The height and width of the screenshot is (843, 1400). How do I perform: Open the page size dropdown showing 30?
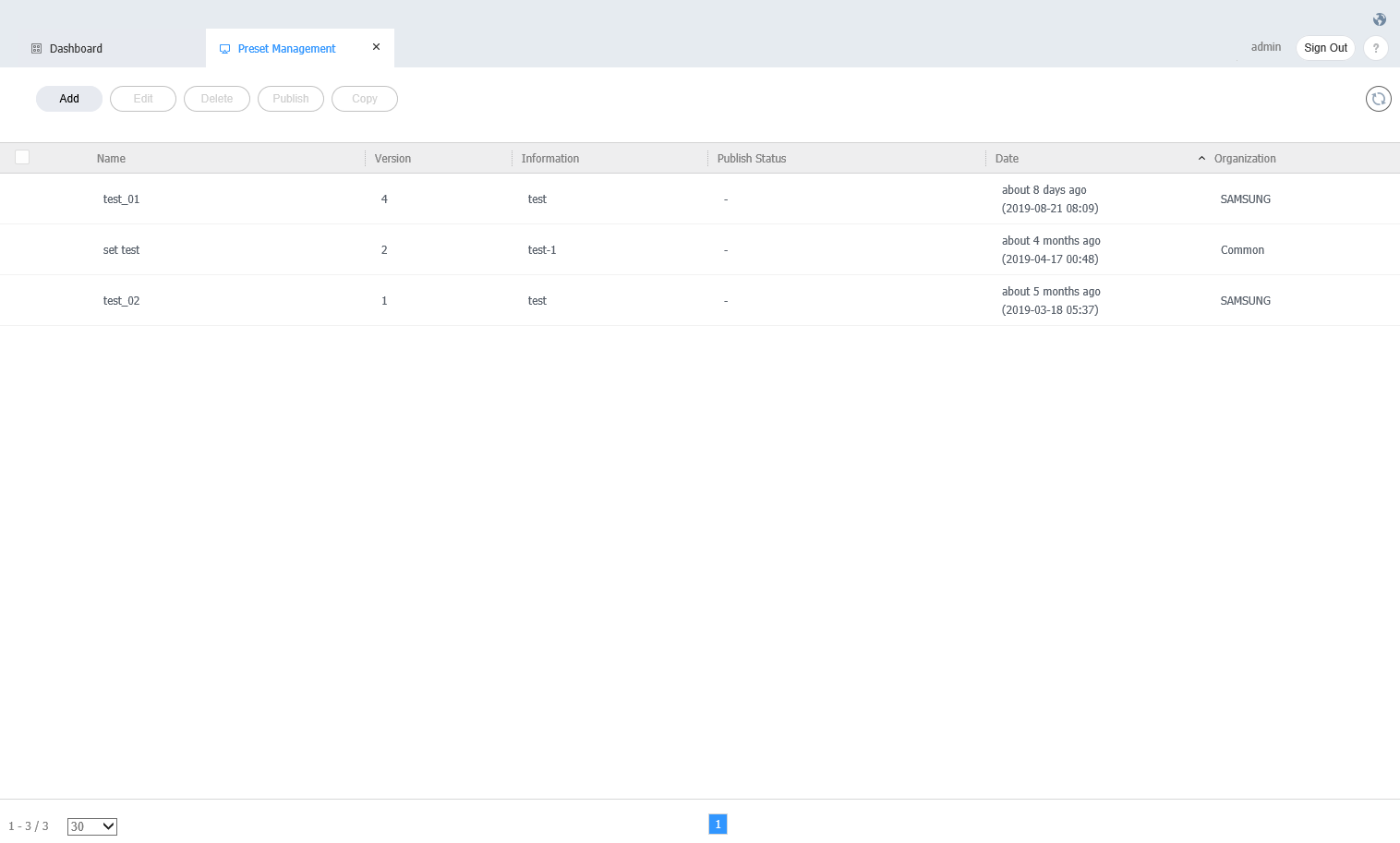[91, 826]
